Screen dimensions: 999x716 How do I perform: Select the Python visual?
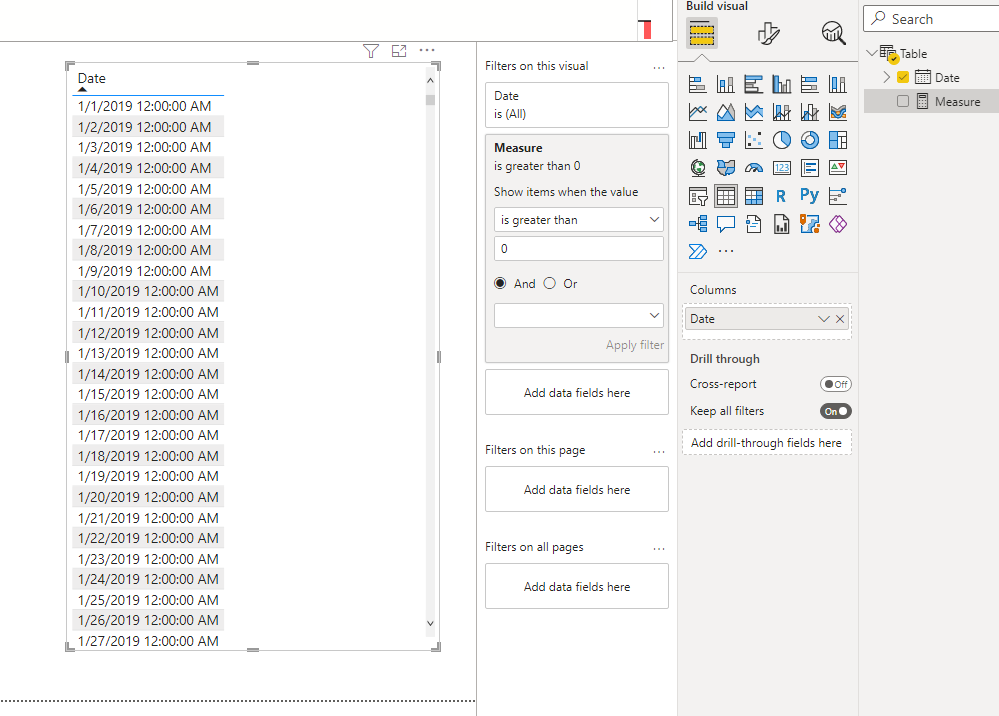810,196
